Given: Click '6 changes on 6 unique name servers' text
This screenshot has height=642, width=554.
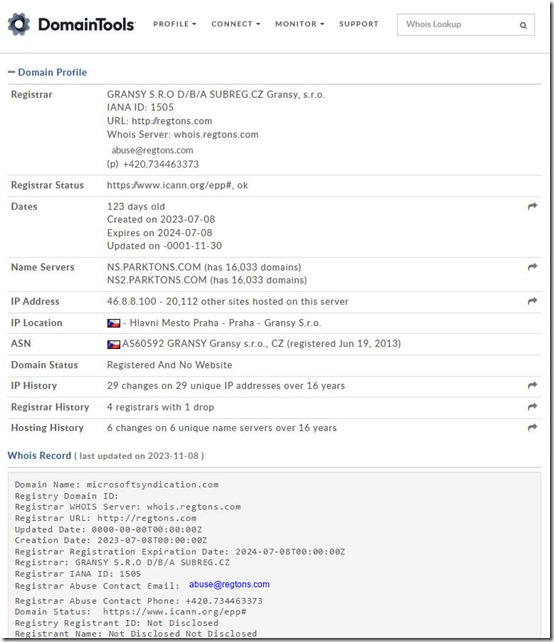Looking at the screenshot, I should 222,428.
